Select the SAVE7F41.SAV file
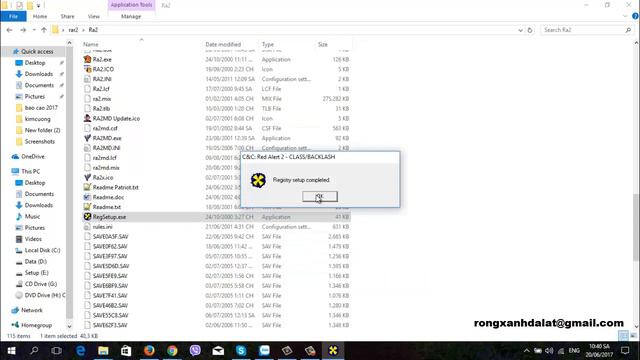The height and width of the screenshot is (360, 640). click(110, 296)
